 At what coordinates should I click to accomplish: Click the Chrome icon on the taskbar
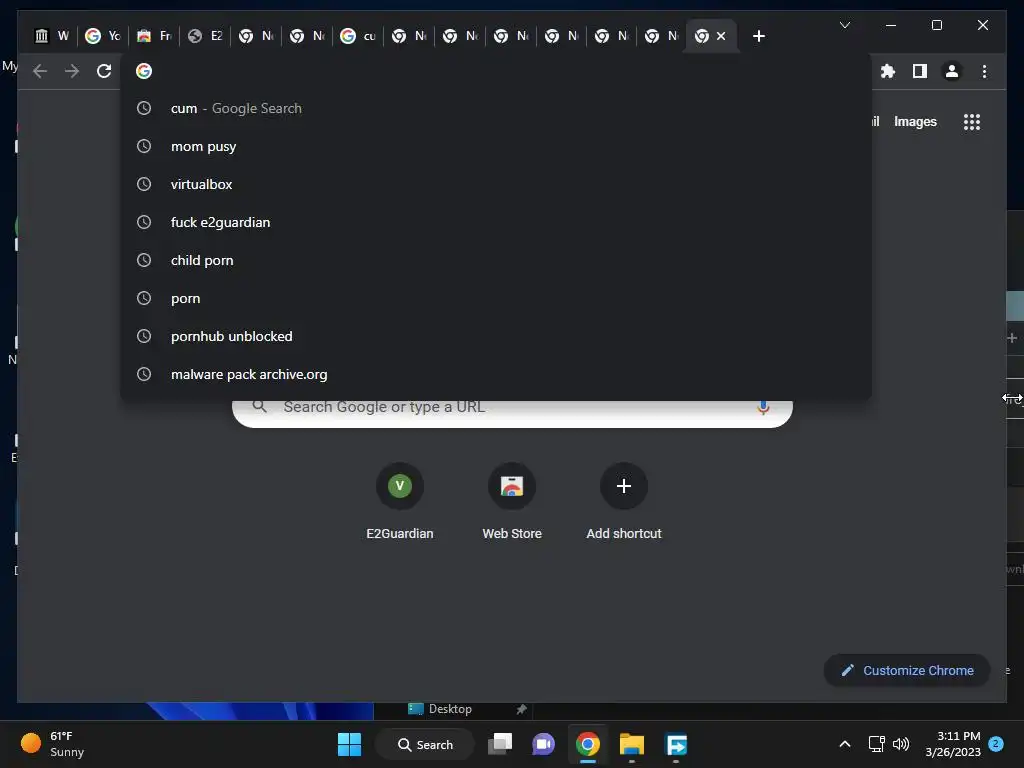click(x=588, y=744)
